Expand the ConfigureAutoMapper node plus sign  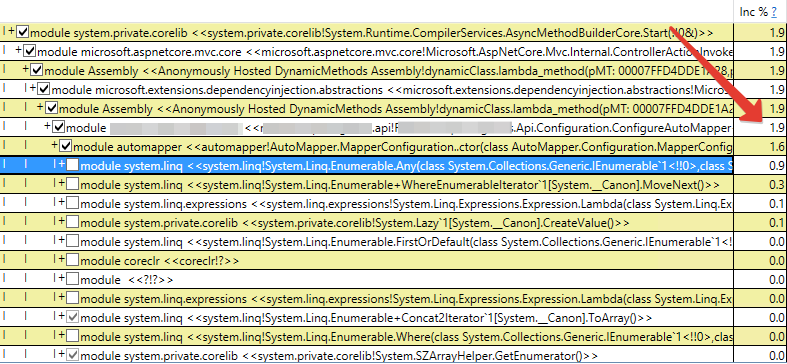(x=47, y=127)
